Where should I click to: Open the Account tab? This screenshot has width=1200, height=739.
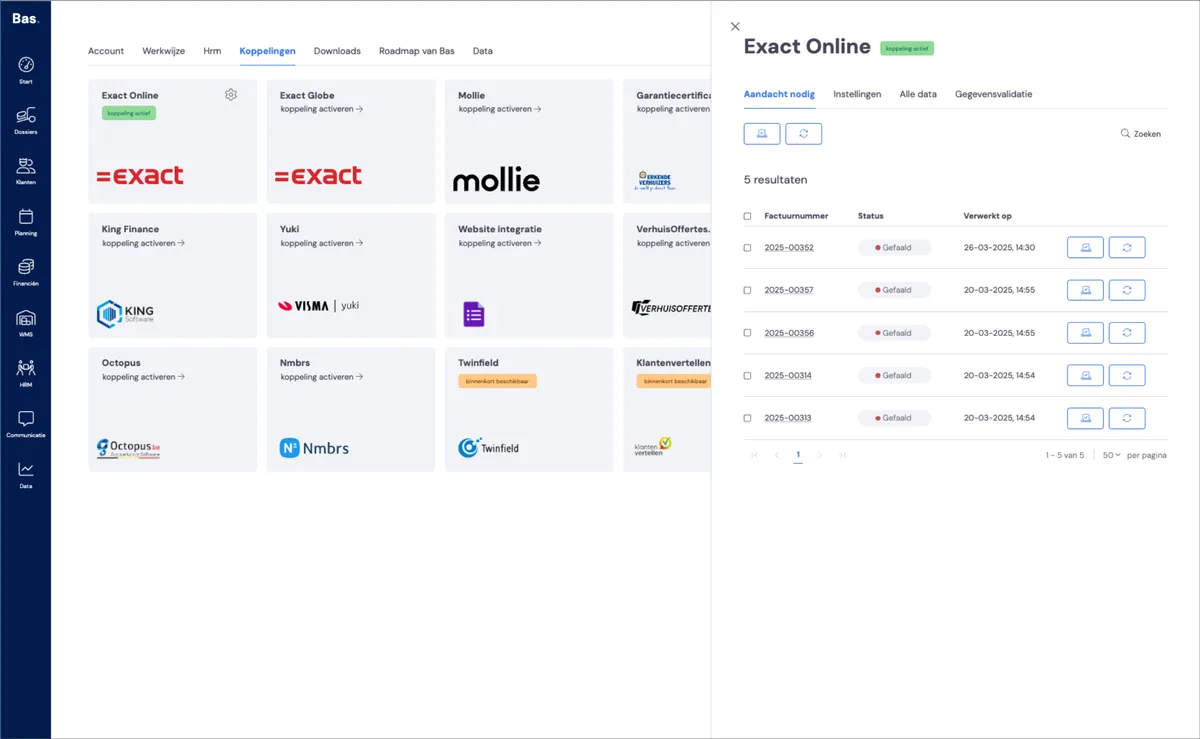[x=106, y=51]
